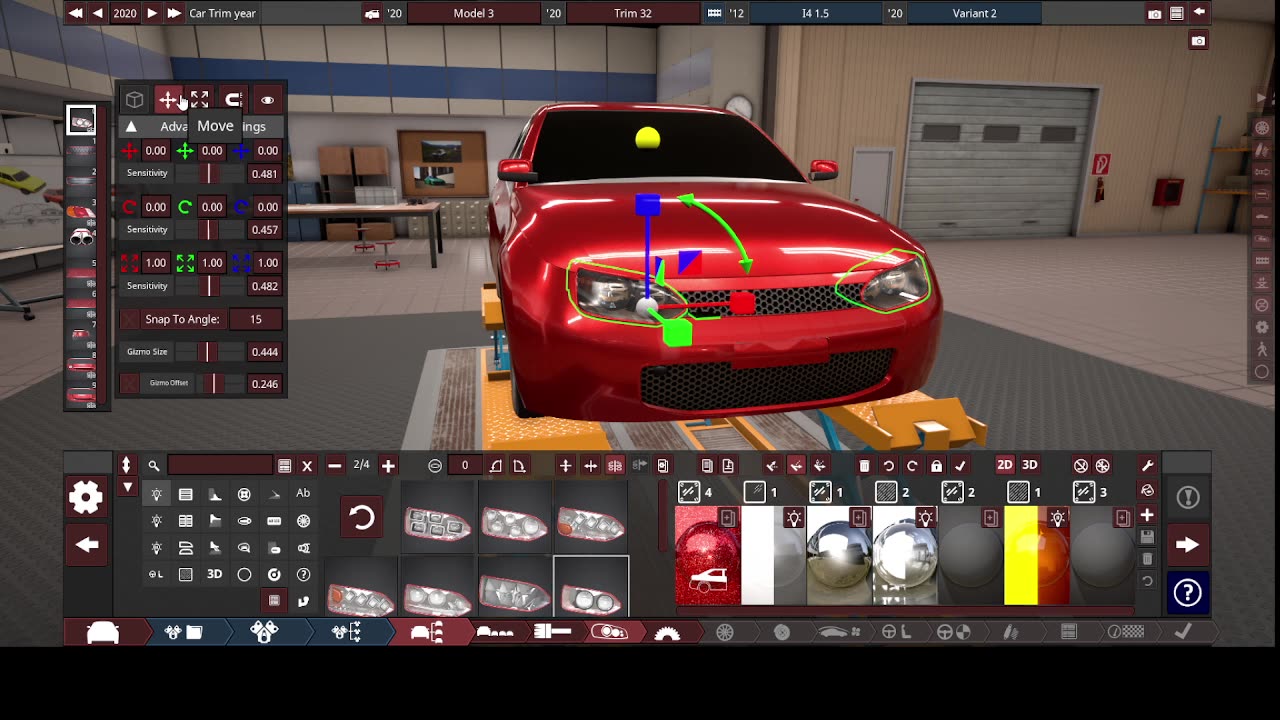
Task: Click the magnet snap tool icon
Action: pos(233,100)
